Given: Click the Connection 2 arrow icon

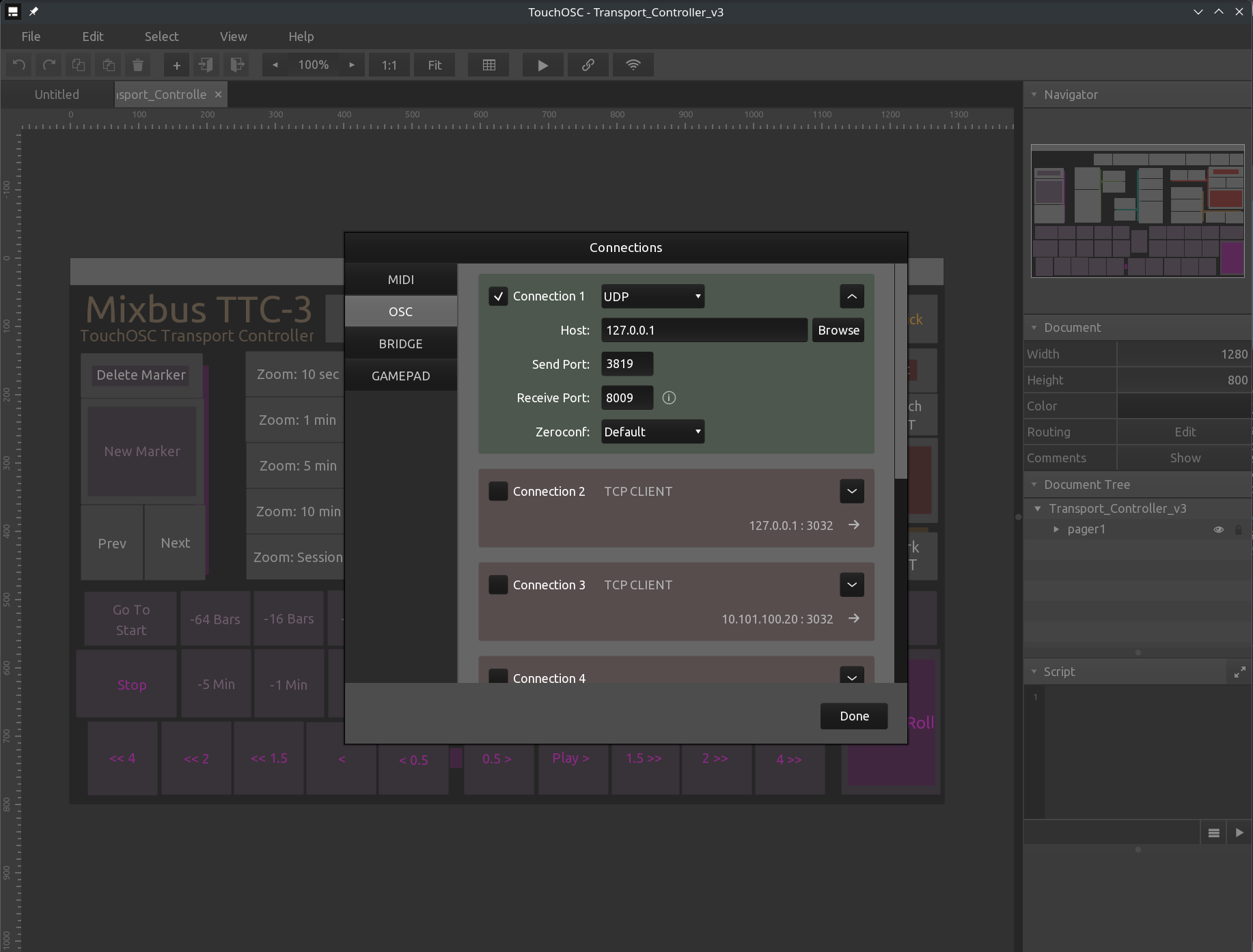Looking at the screenshot, I should (853, 525).
